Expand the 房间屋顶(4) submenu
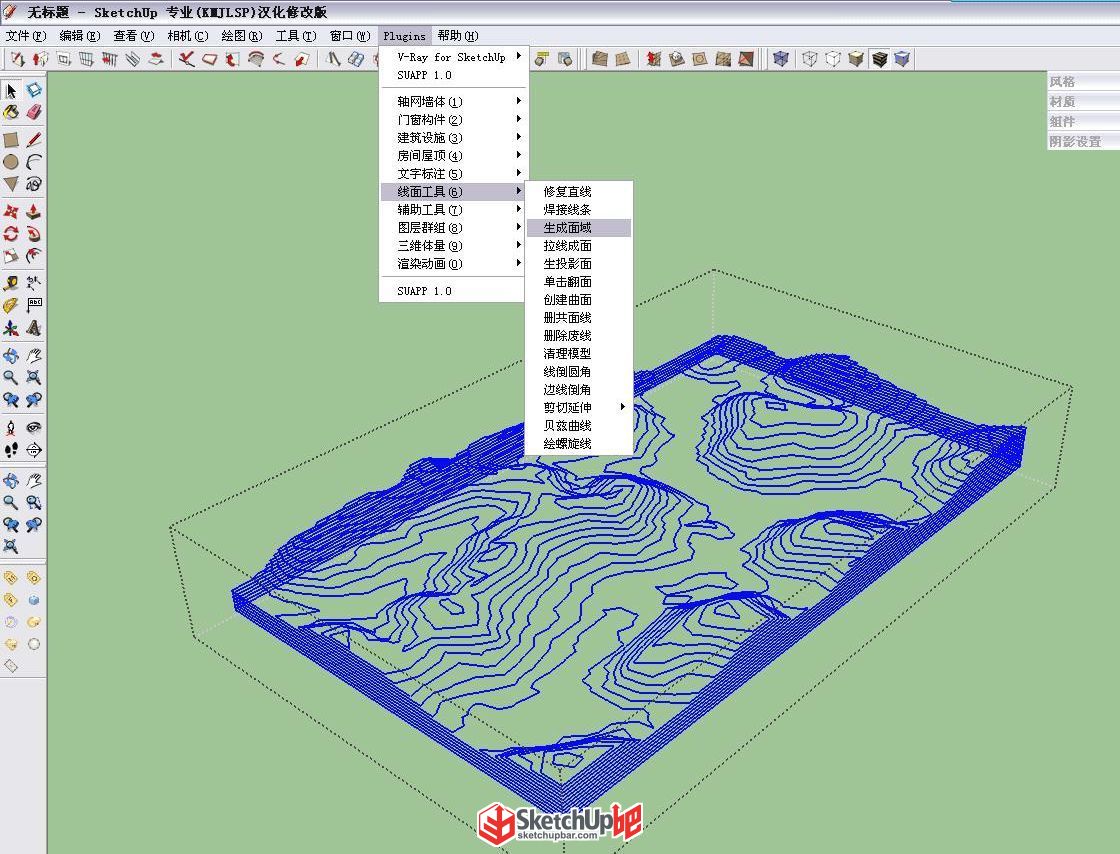The height and width of the screenshot is (854, 1120). (454, 156)
